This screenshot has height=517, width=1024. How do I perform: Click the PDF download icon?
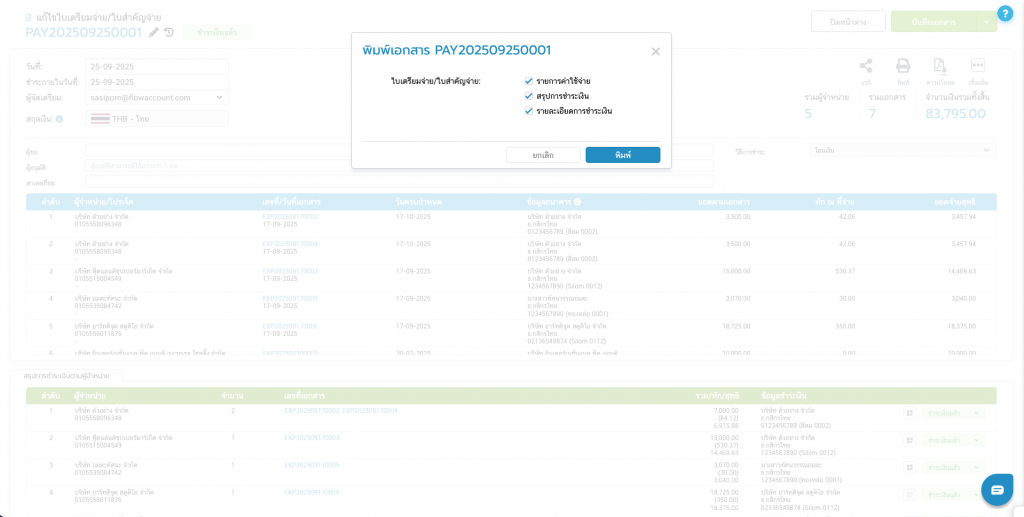tap(940, 66)
